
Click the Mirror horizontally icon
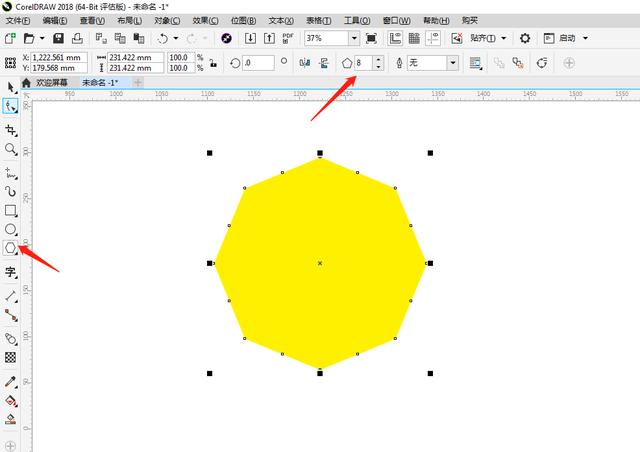(x=304, y=63)
